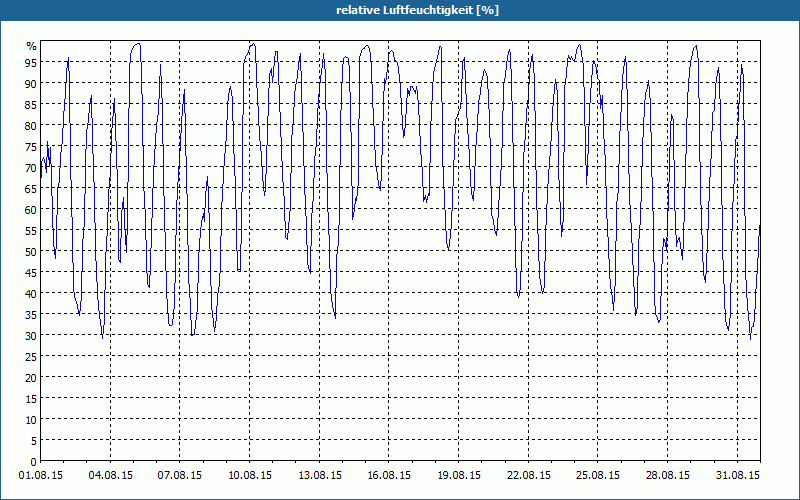This screenshot has width=800, height=500.
Task: Select the date label '19.08.15'
Action: 459,475
